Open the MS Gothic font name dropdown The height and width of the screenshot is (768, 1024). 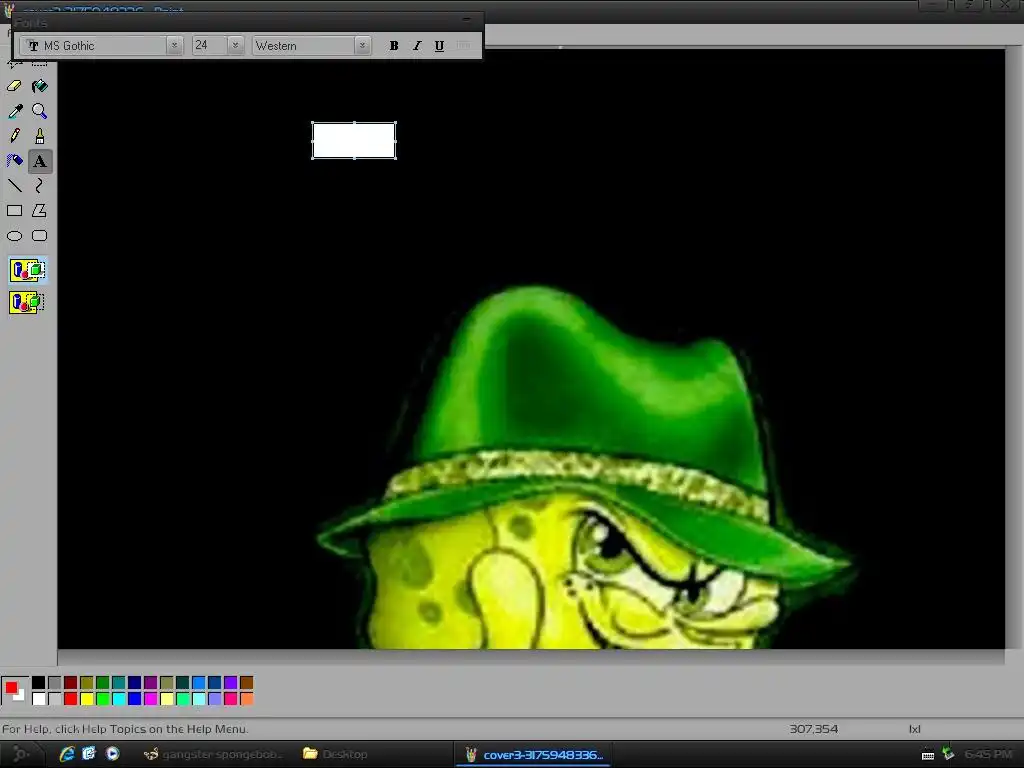[174, 46]
